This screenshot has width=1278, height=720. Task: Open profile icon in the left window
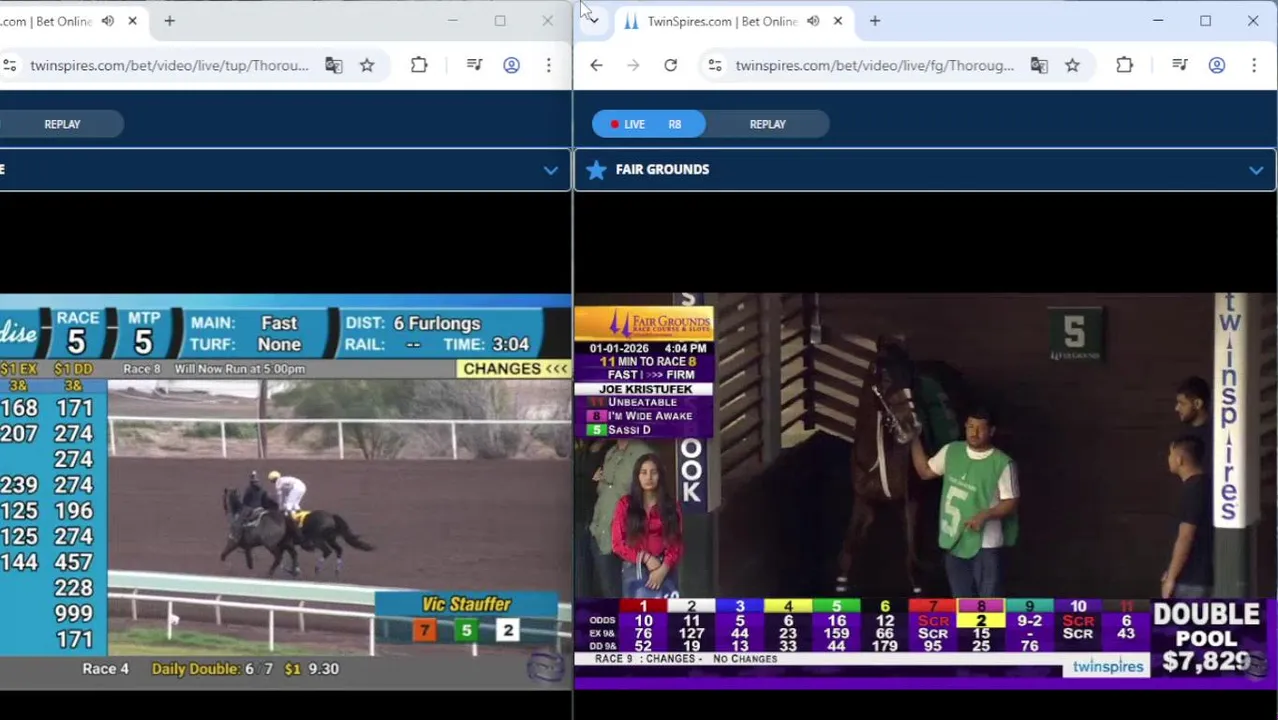click(x=511, y=65)
